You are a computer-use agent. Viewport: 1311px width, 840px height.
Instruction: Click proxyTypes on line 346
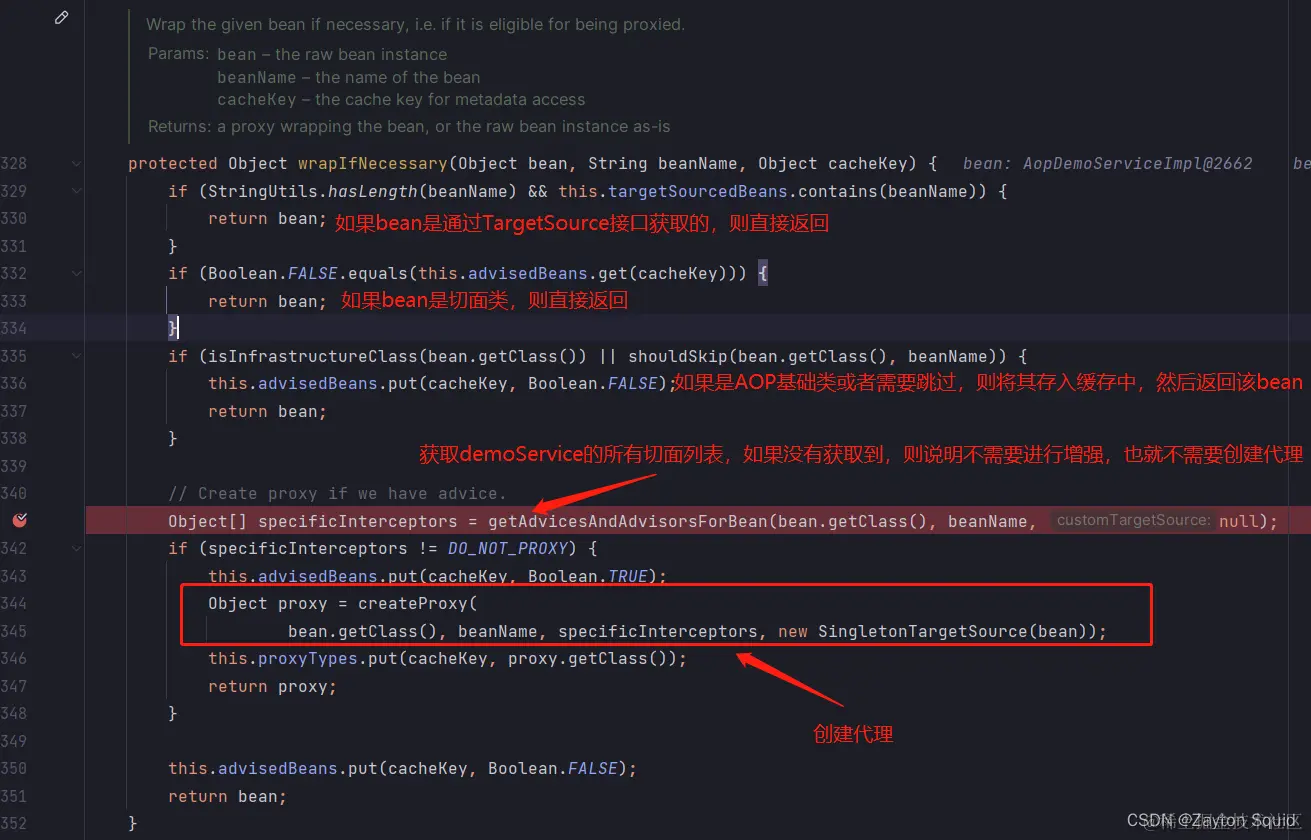tap(307, 658)
